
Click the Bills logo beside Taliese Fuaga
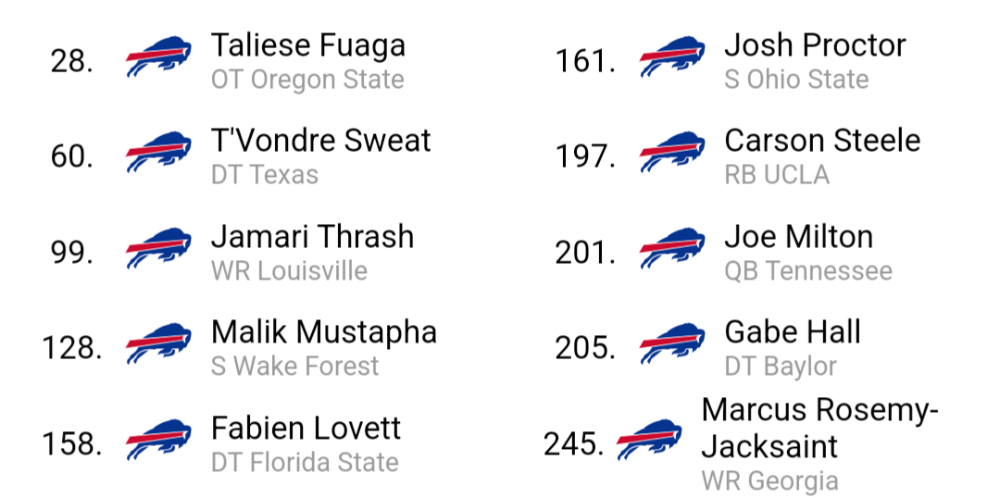pyautogui.click(x=159, y=56)
